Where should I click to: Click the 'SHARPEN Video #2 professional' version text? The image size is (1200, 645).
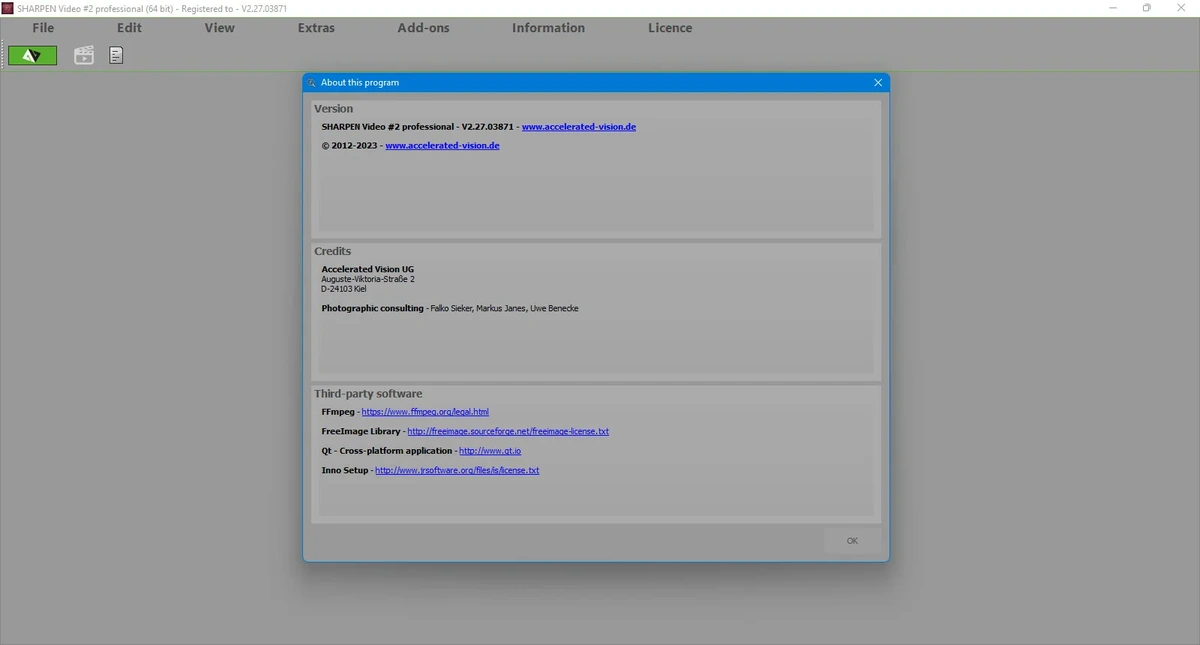pyautogui.click(x=388, y=127)
